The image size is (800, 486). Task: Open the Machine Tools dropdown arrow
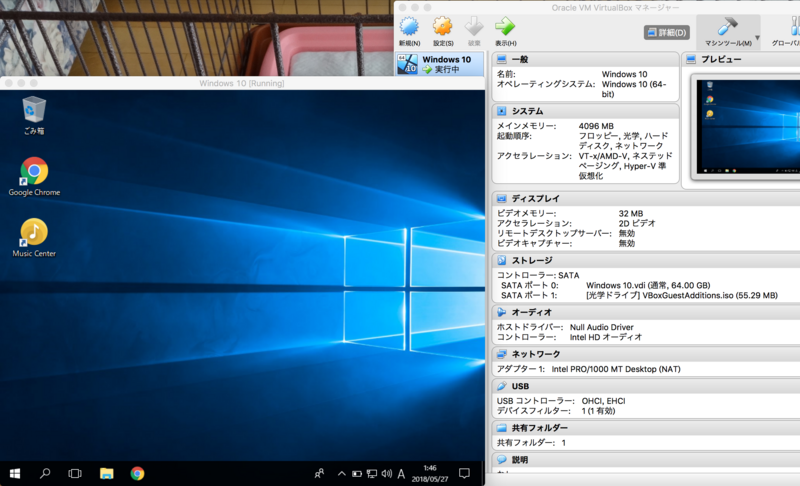(757, 37)
